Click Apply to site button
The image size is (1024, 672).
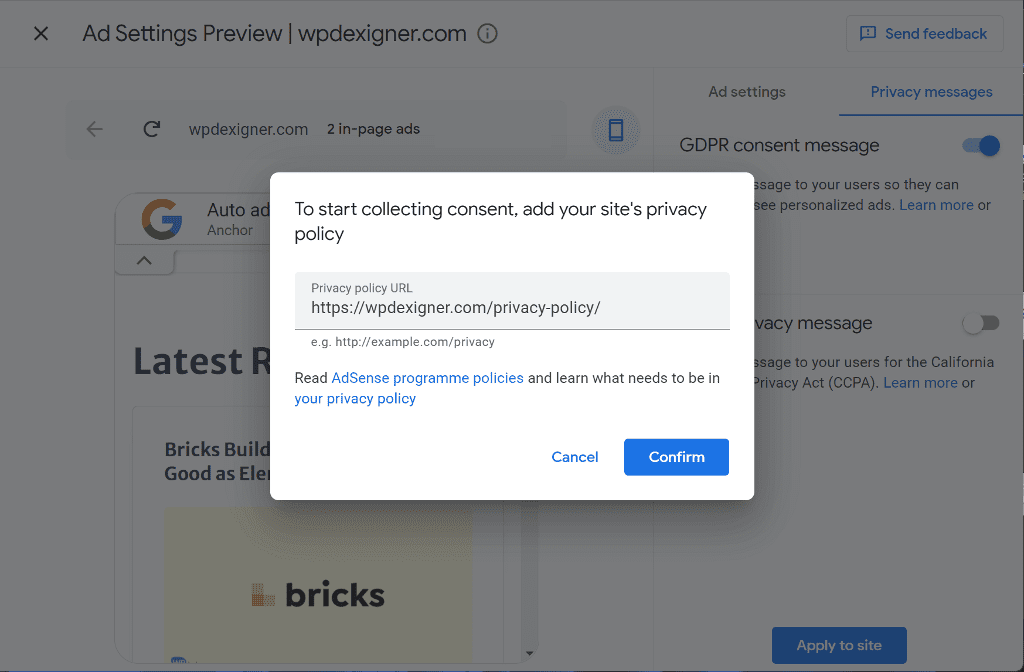pos(839,645)
